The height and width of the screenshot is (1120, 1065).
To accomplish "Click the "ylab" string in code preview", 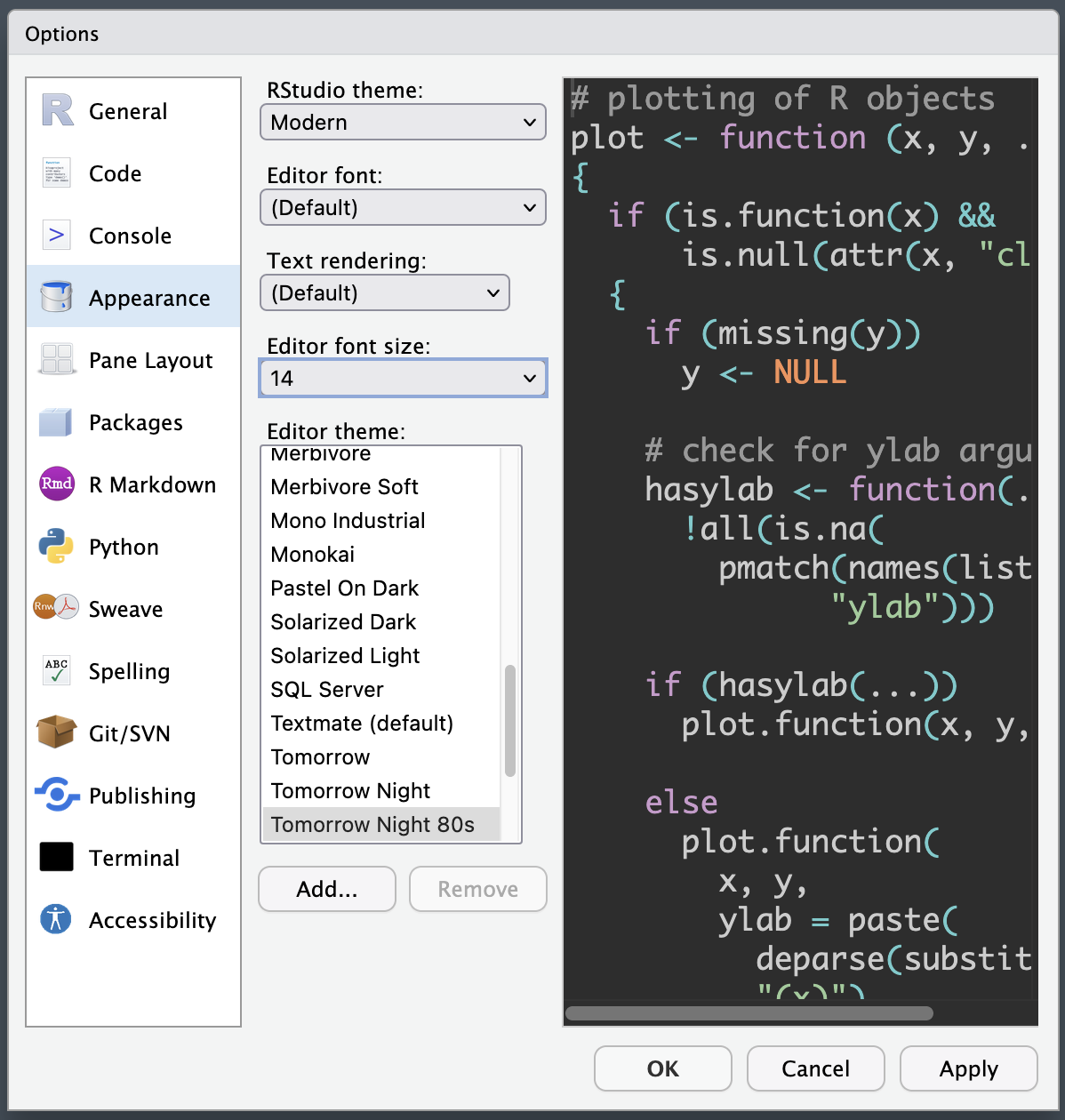I will 884,606.
